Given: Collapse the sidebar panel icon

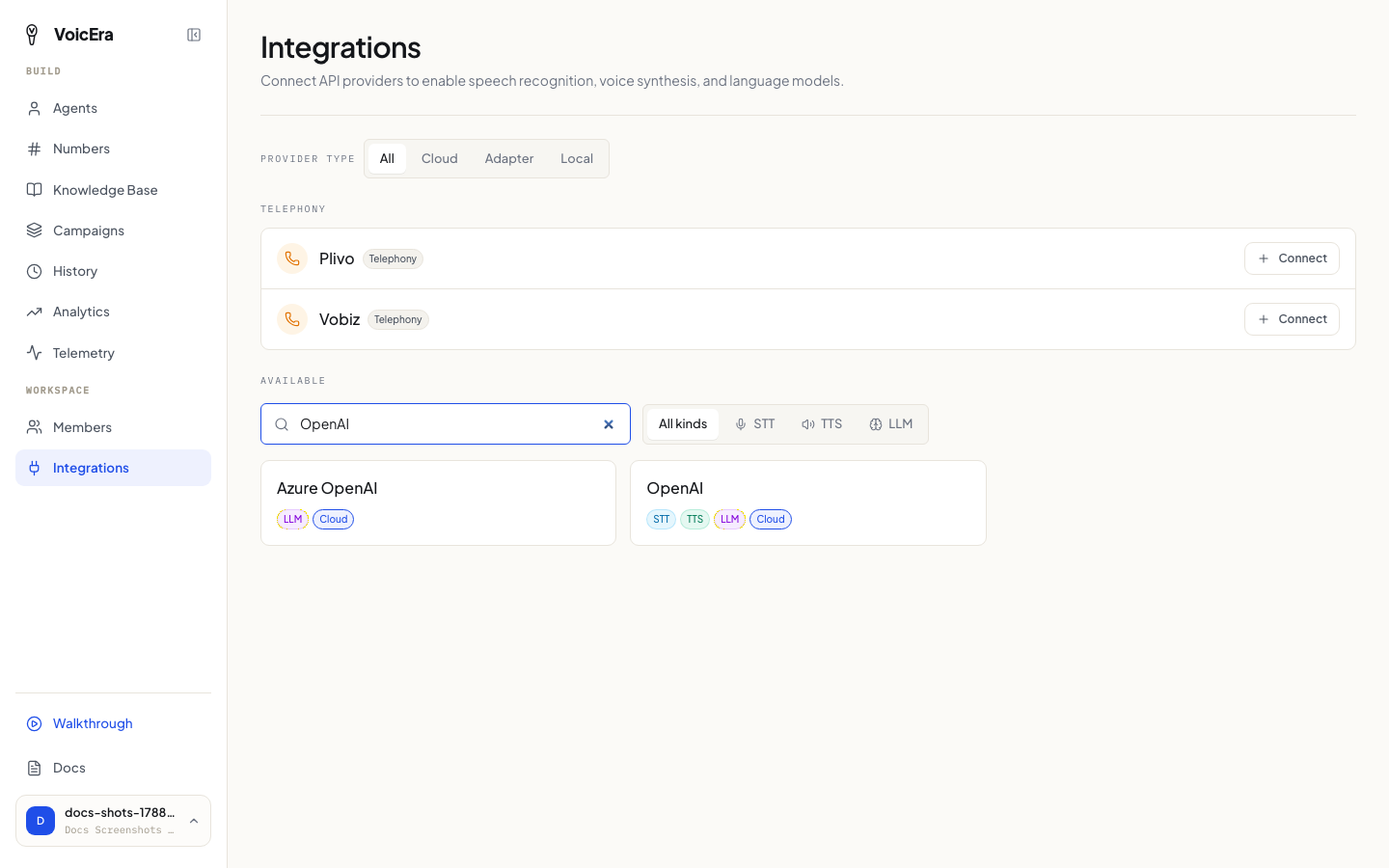Looking at the screenshot, I should coord(194,35).
